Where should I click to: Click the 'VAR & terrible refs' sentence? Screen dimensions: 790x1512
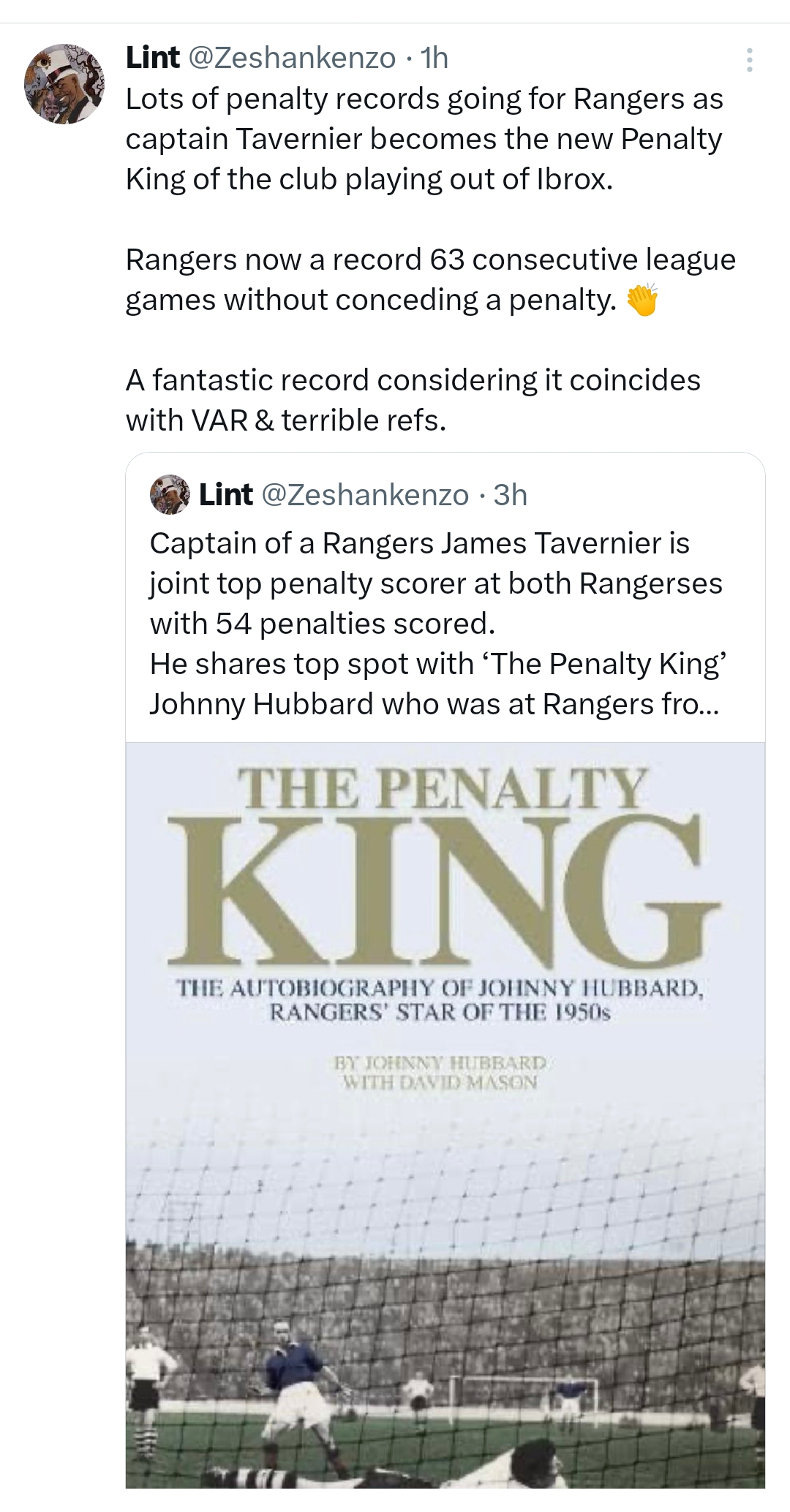point(285,420)
